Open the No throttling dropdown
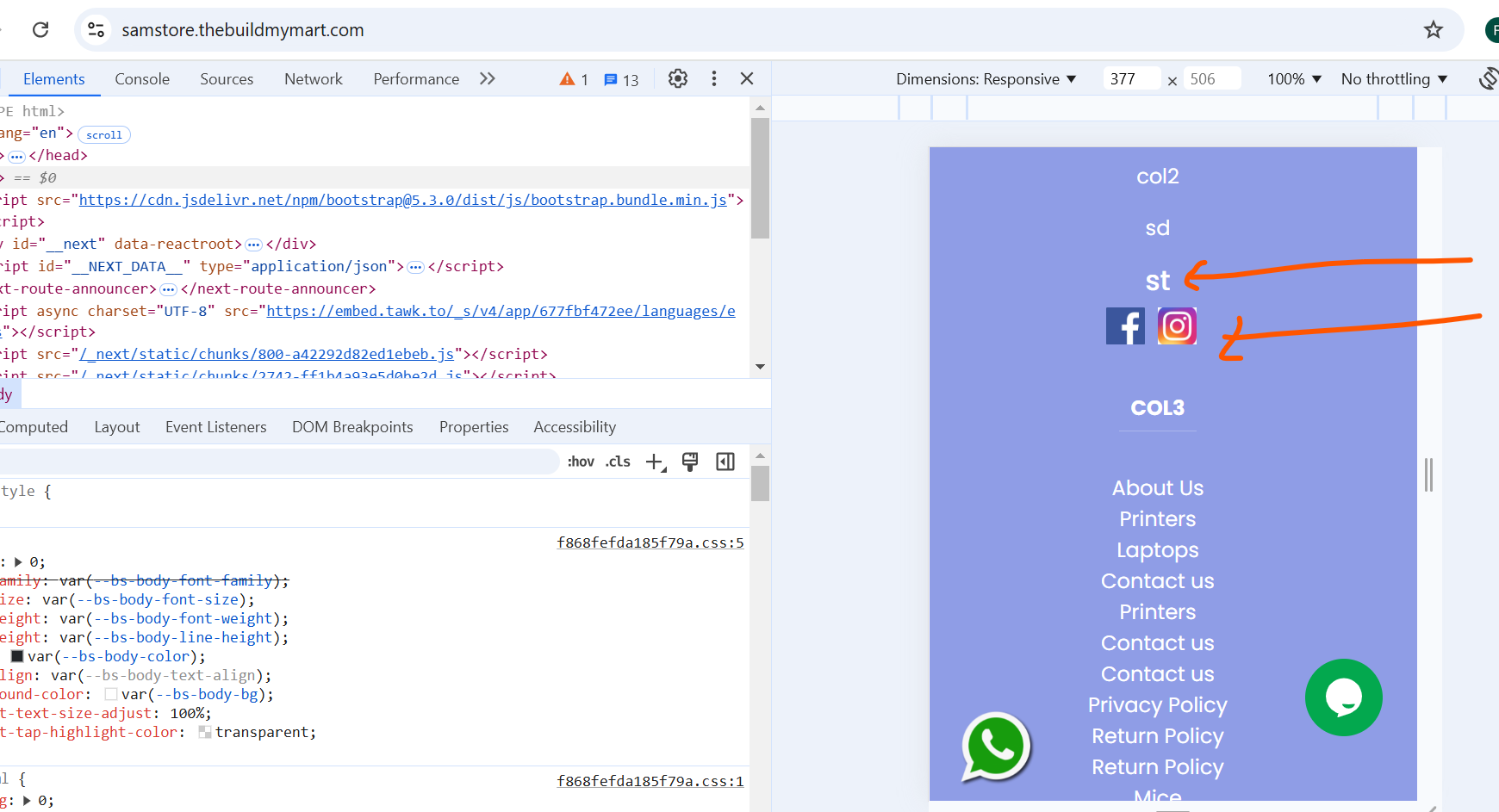1499x812 pixels. [x=1394, y=79]
